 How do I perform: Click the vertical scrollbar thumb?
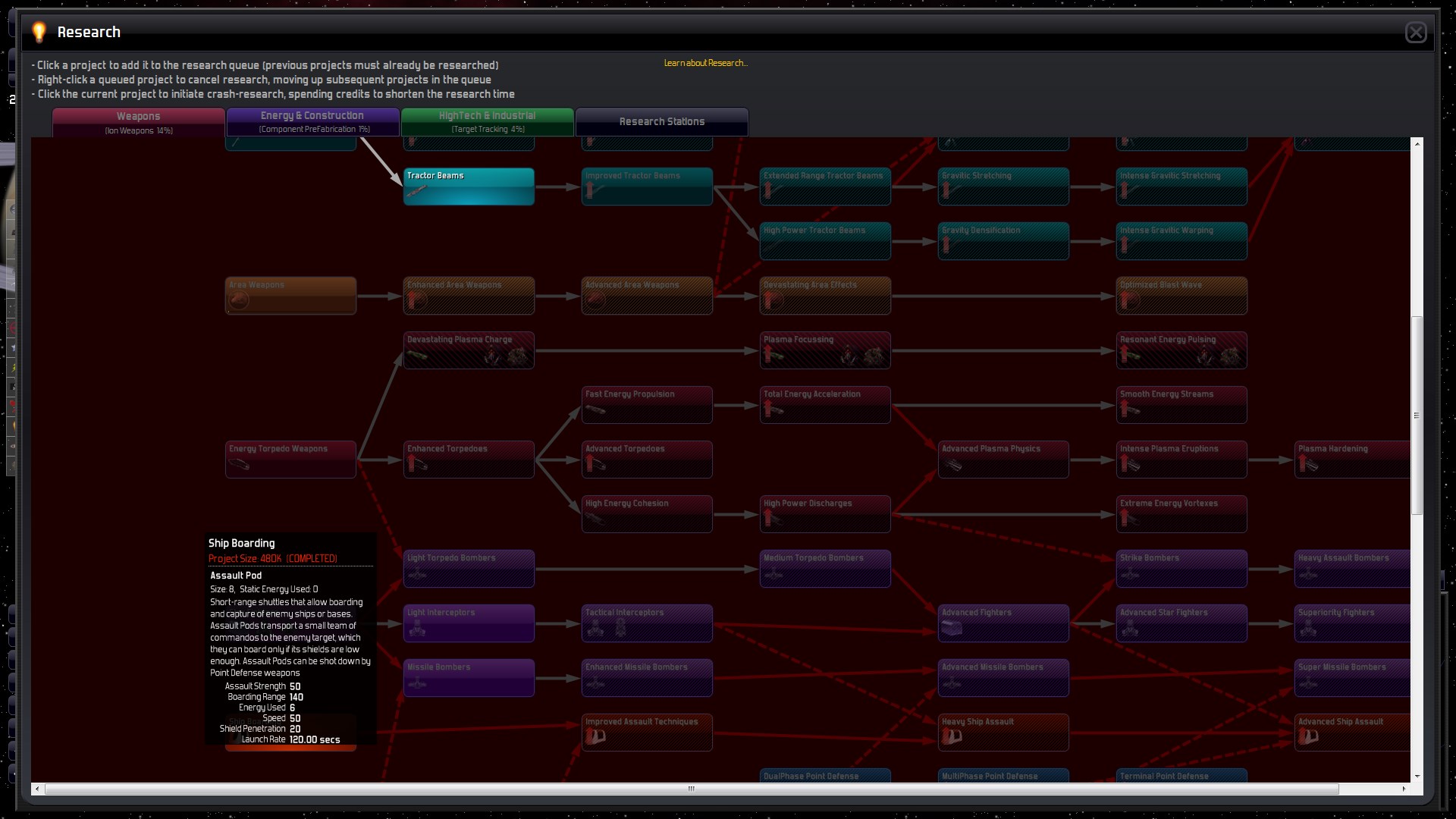(1416, 416)
